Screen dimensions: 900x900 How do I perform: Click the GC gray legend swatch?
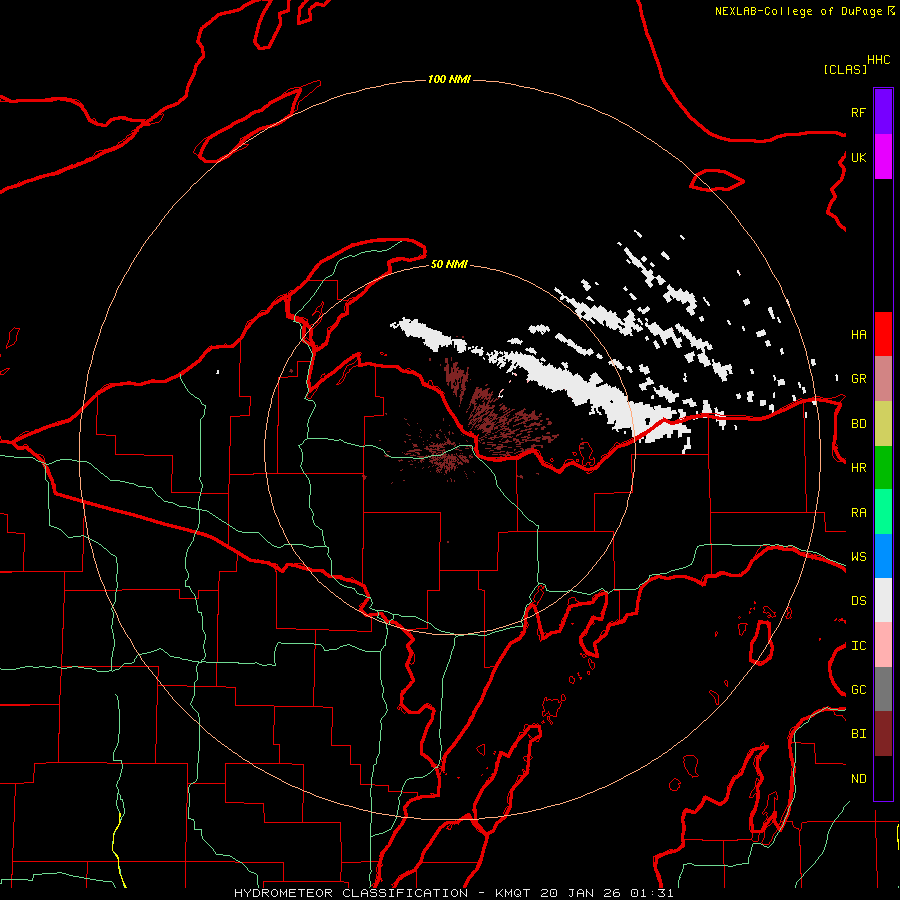(883, 689)
